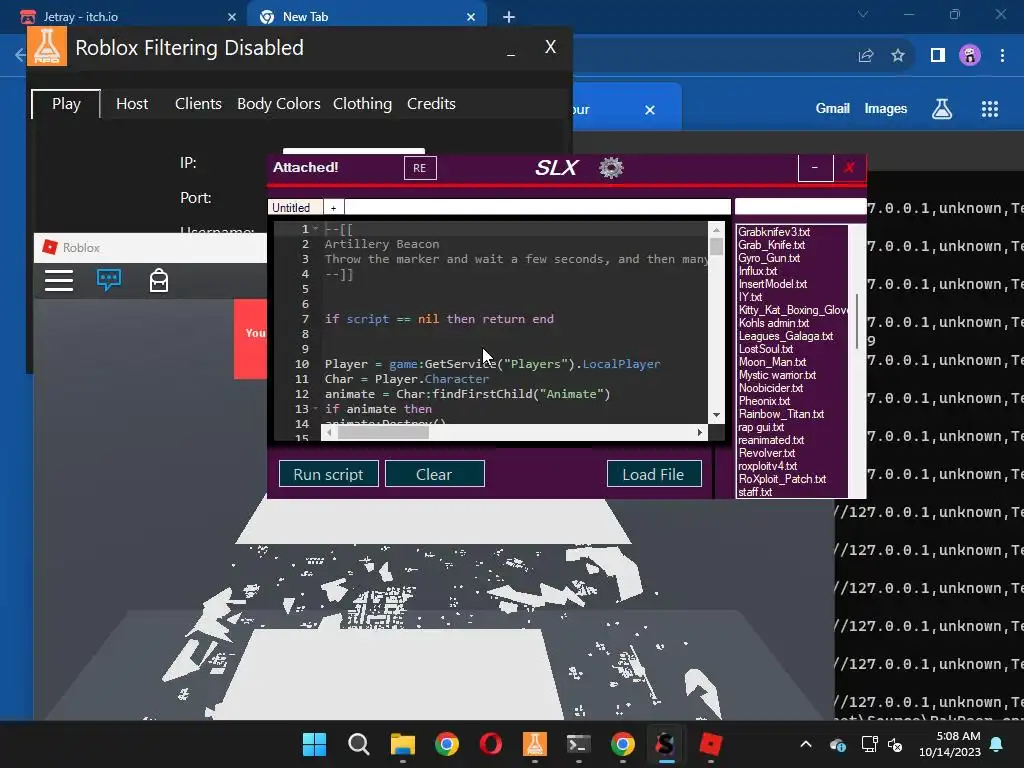The image size is (1024, 768).
Task: Open a new Chrome tab with plus
Action: pos(509,17)
